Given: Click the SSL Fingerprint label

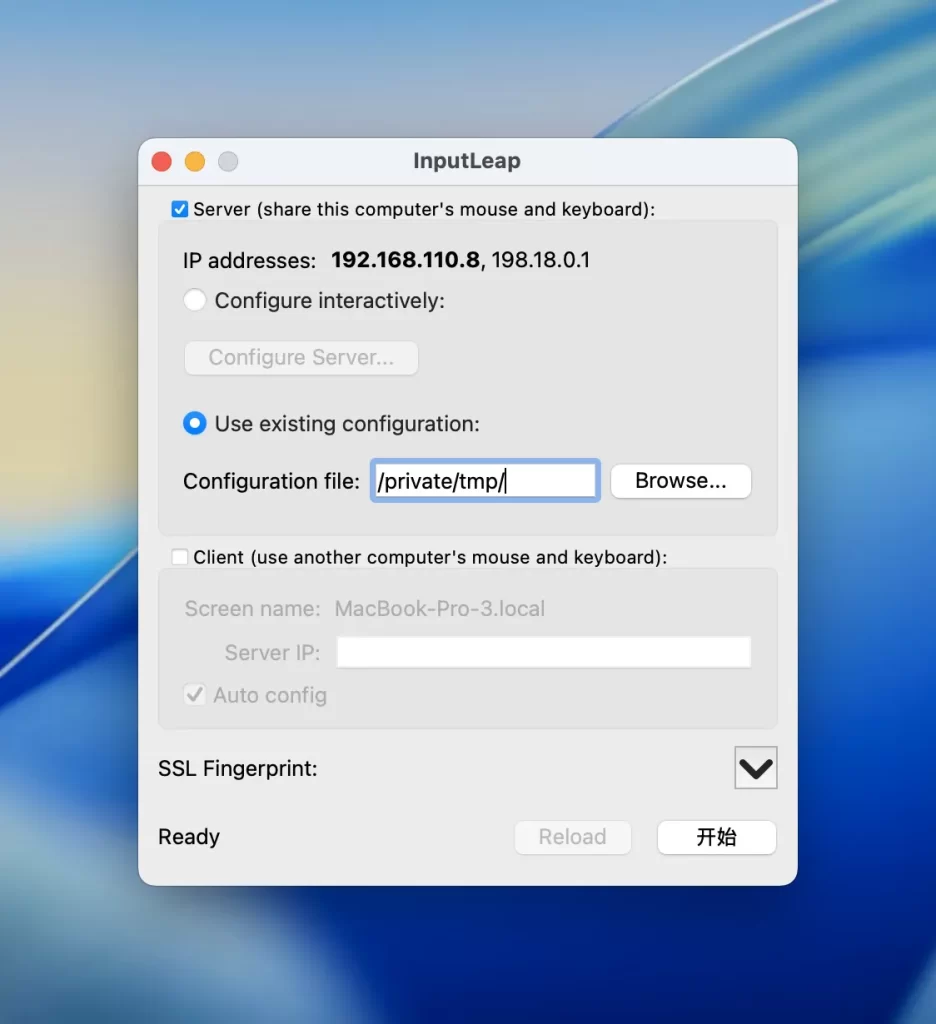Looking at the screenshot, I should pyautogui.click(x=238, y=769).
